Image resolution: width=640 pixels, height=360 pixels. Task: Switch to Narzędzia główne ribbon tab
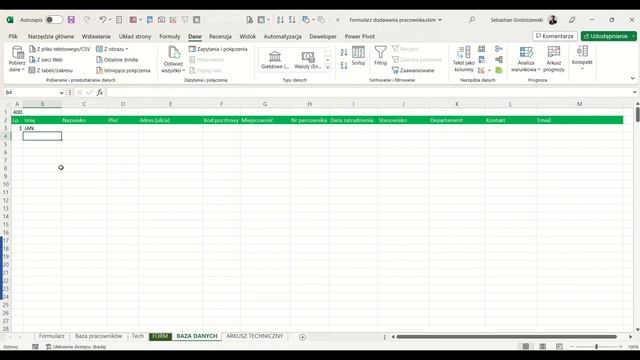pyautogui.click(x=51, y=36)
